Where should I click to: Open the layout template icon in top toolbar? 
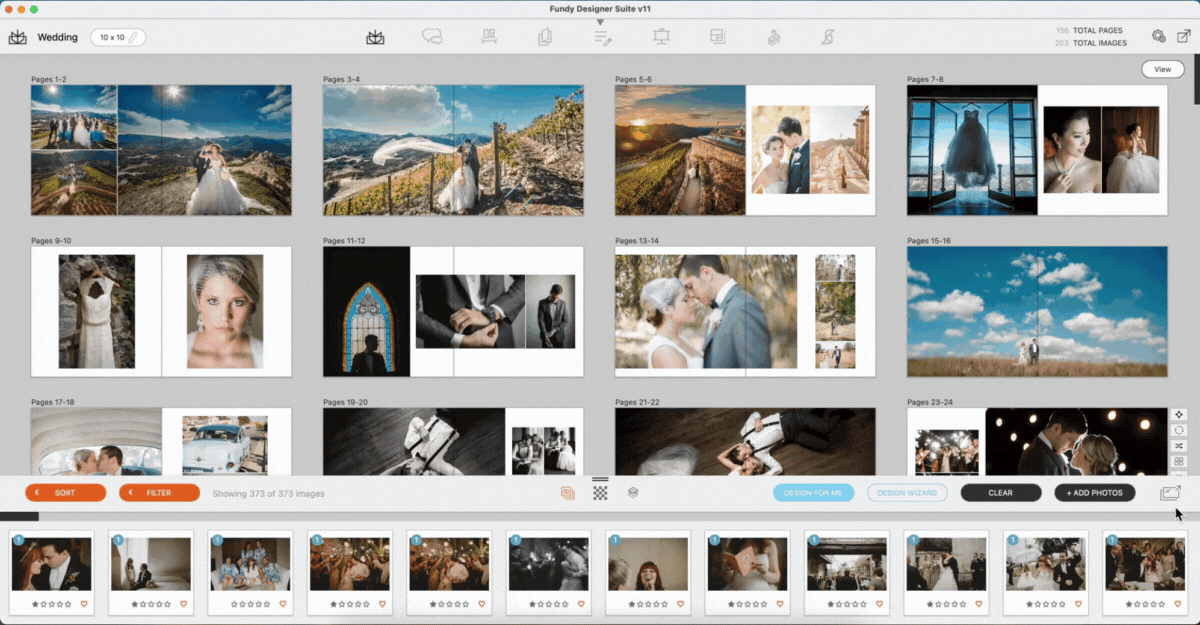(717, 37)
